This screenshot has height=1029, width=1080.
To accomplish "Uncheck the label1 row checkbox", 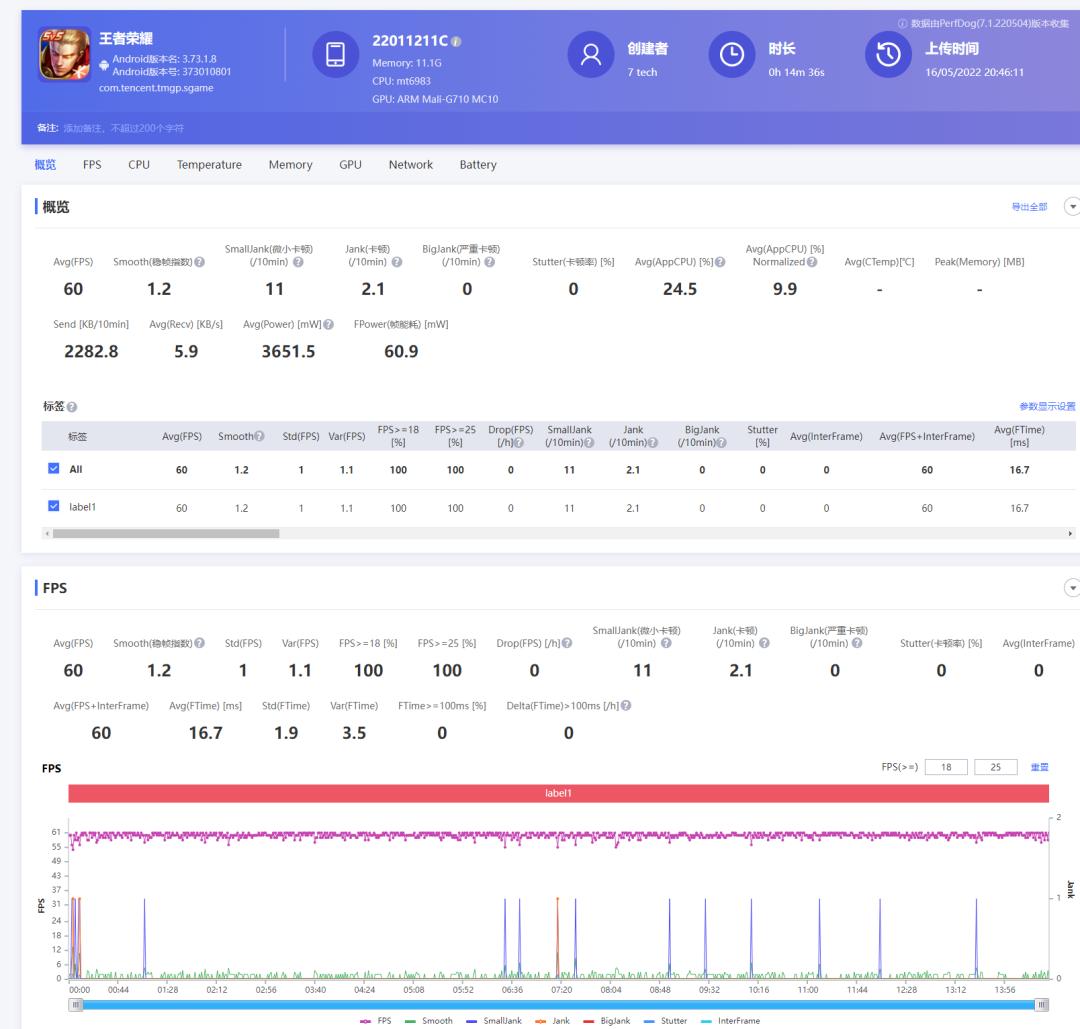I will pos(54,507).
